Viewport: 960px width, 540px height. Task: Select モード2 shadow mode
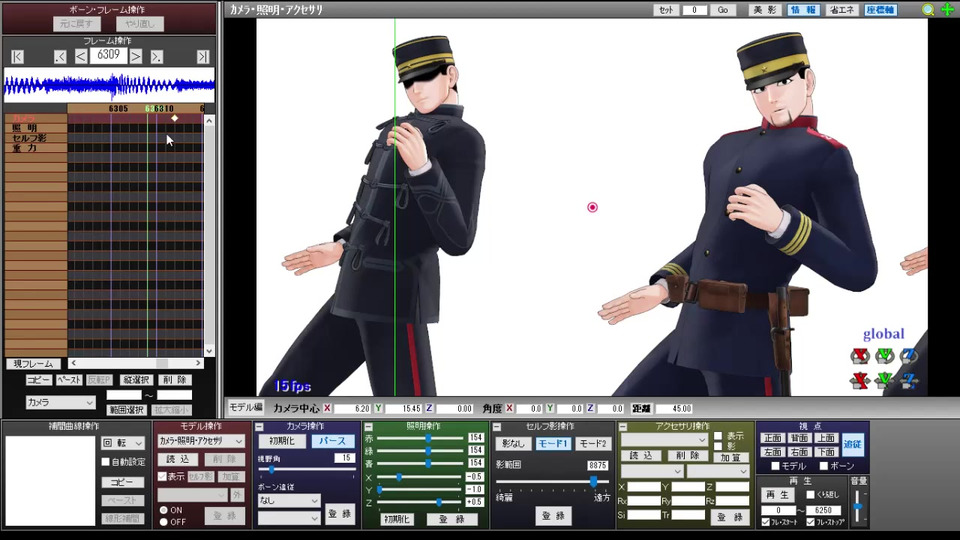tap(593, 443)
